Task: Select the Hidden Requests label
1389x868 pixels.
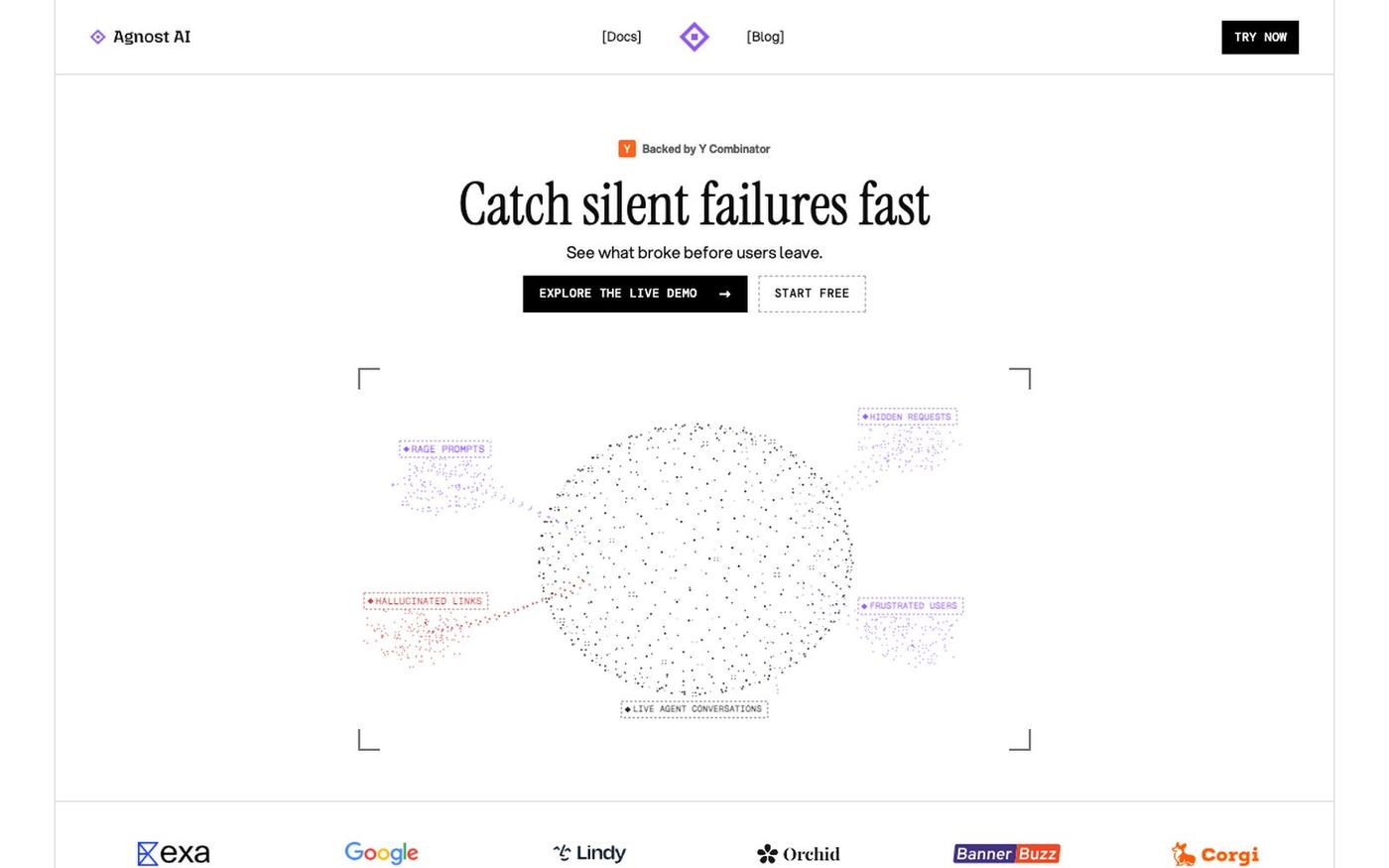Action: pos(907,417)
